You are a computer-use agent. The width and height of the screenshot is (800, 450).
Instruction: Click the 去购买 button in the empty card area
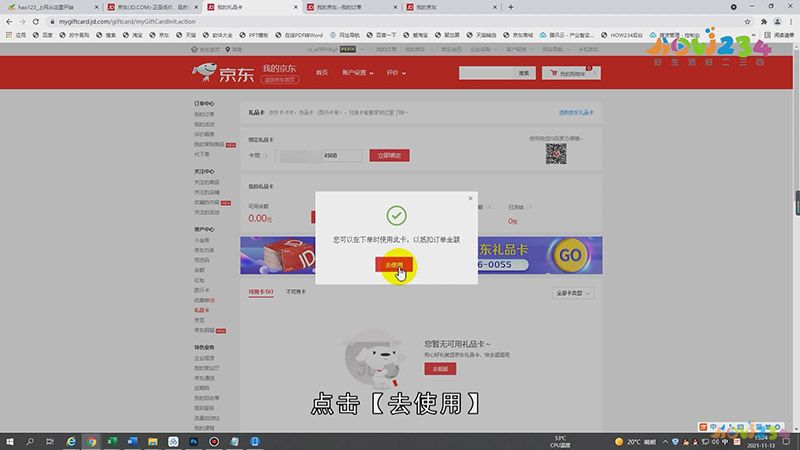[440, 368]
